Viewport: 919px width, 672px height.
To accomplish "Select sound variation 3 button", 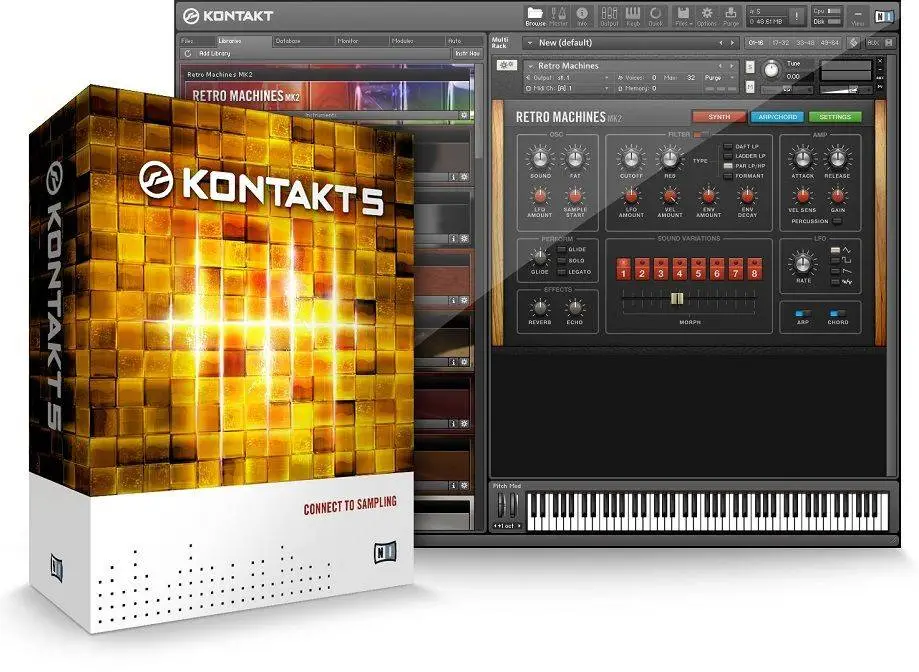I will click(661, 270).
